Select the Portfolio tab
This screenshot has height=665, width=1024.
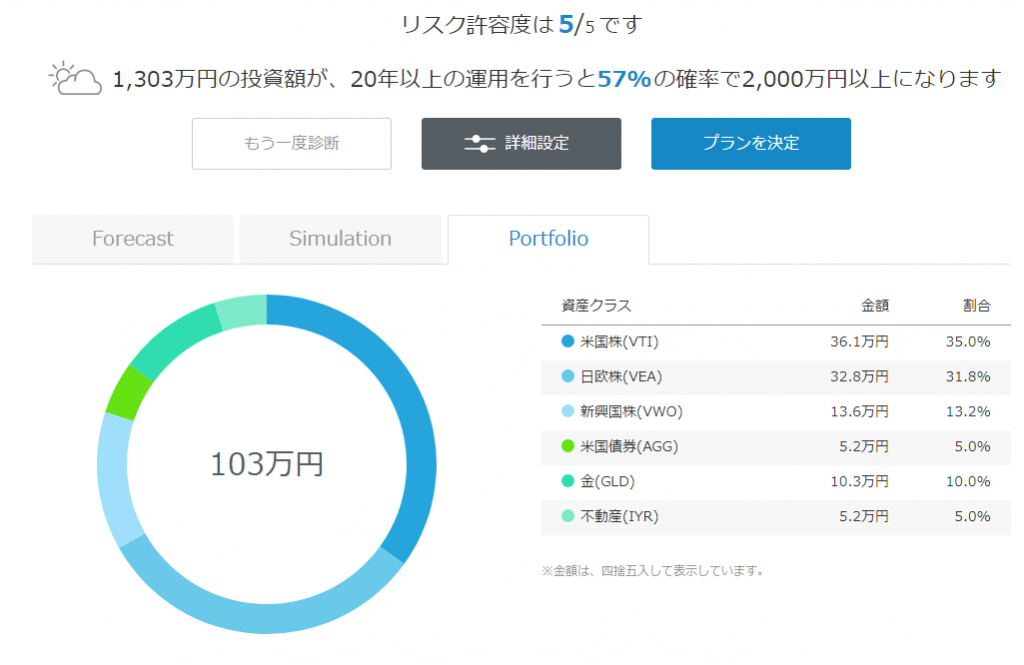(x=548, y=239)
